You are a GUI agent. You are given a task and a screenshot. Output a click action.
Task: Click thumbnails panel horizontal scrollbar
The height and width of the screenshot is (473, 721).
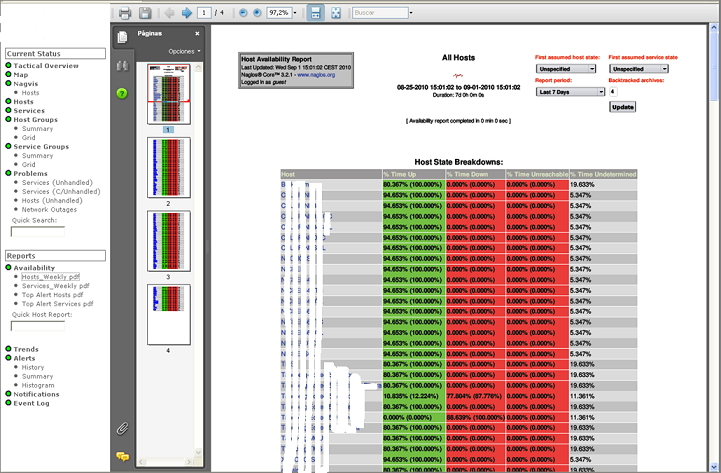[x=165, y=462]
